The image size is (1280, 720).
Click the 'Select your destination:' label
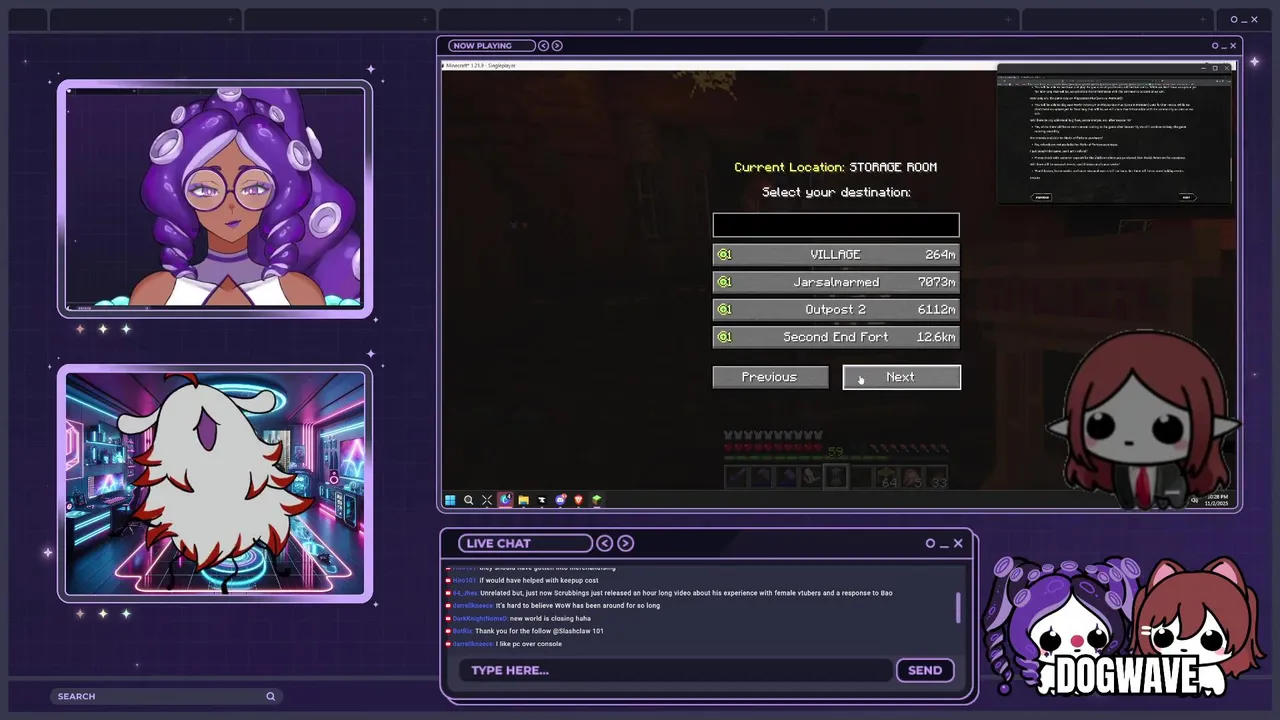point(836,192)
